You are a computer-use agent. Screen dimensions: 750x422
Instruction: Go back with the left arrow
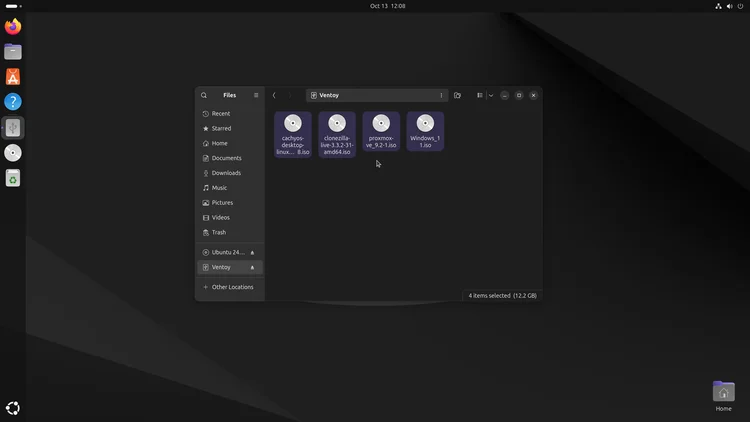274,95
